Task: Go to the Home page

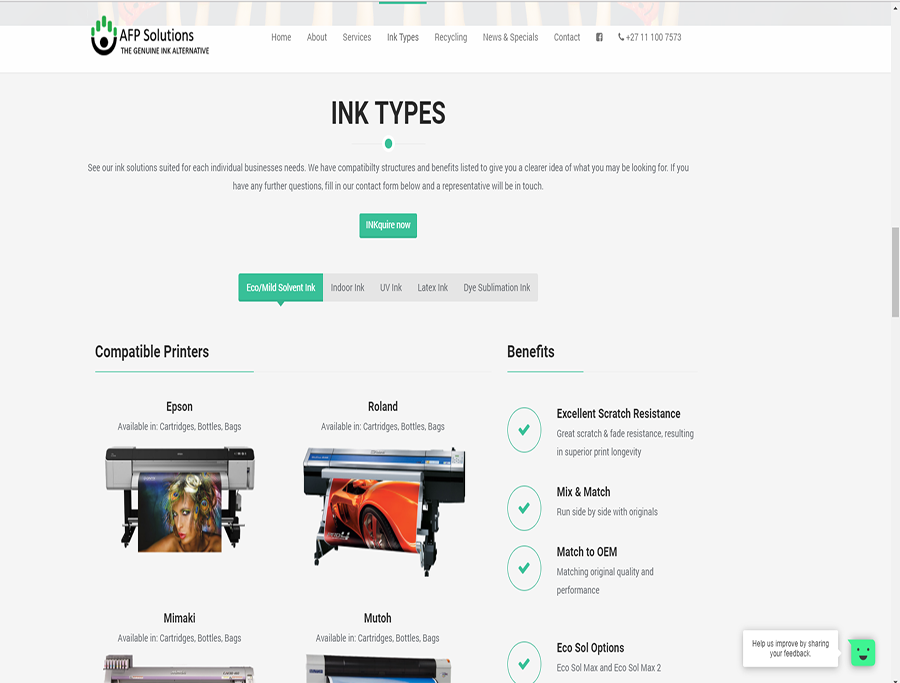Action: click(281, 37)
